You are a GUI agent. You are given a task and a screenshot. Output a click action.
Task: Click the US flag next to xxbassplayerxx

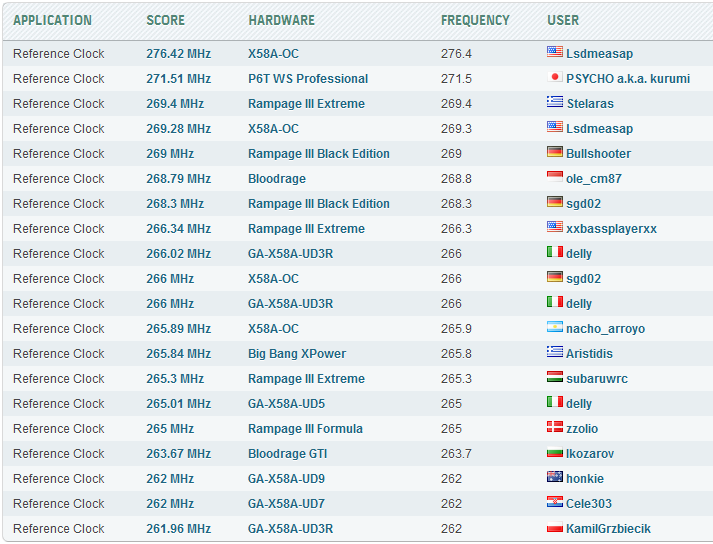click(x=554, y=227)
